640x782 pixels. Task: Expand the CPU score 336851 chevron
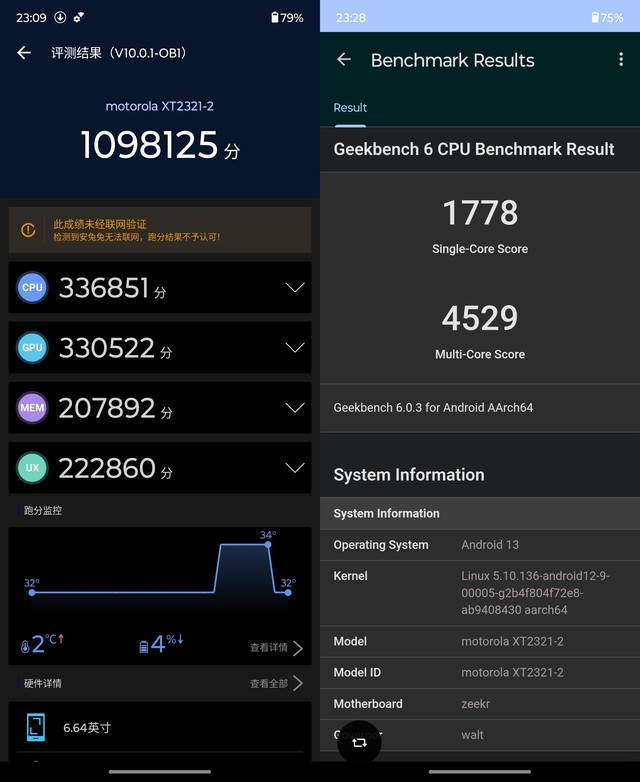click(294, 288)
